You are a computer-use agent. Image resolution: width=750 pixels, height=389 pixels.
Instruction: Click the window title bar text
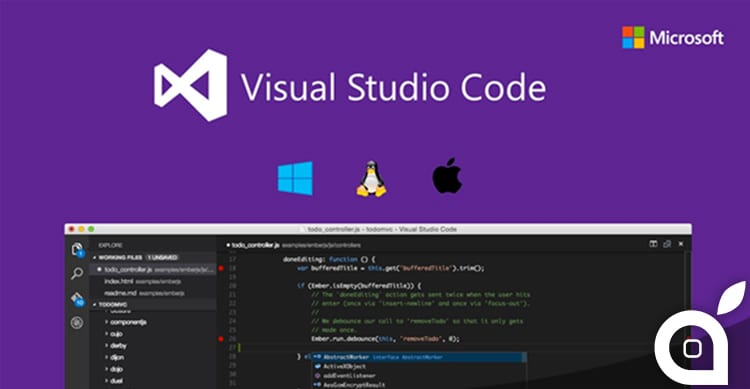pos(382,229)
